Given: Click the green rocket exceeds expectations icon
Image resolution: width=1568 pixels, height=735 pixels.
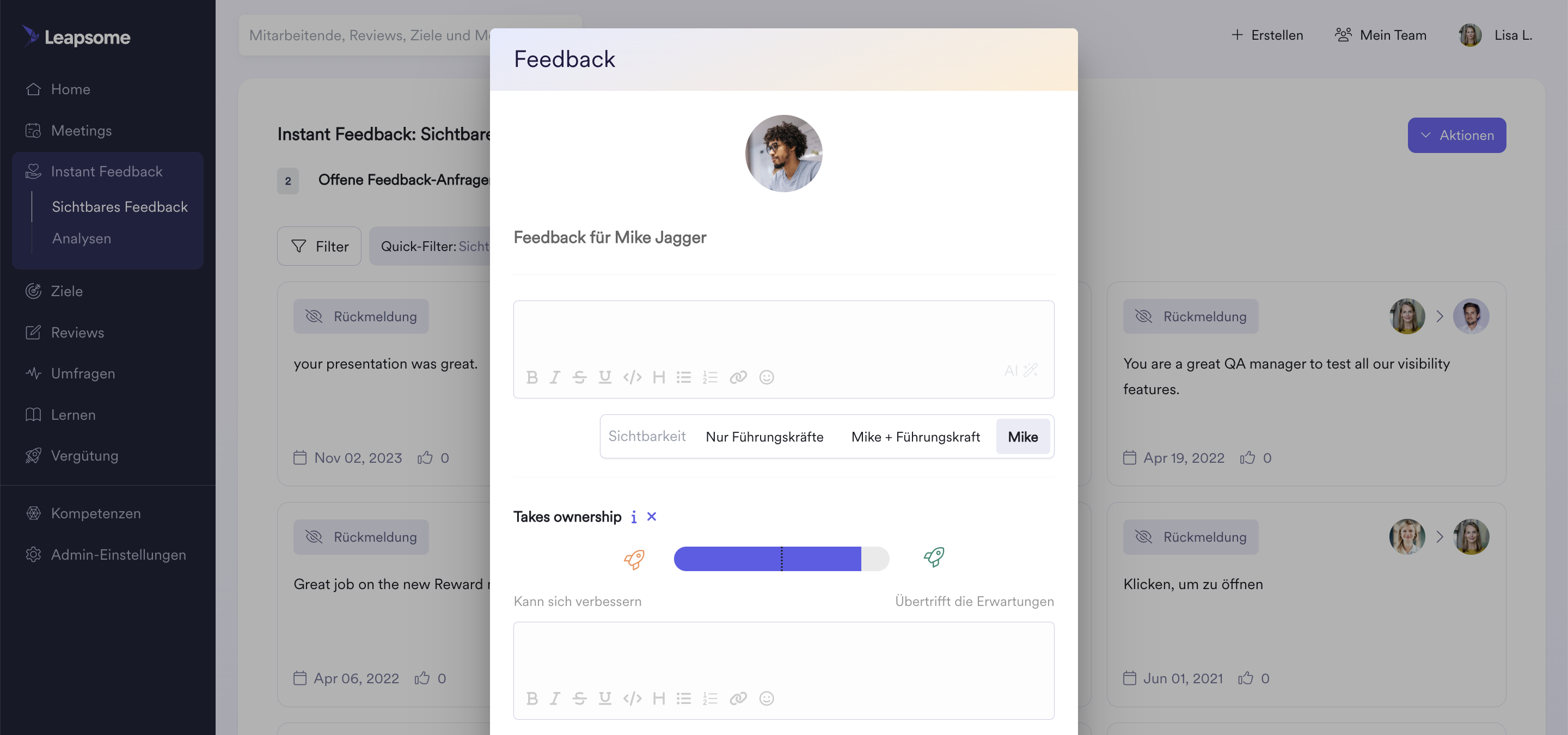Looking at the screenshot, I should tap(934, 557).
